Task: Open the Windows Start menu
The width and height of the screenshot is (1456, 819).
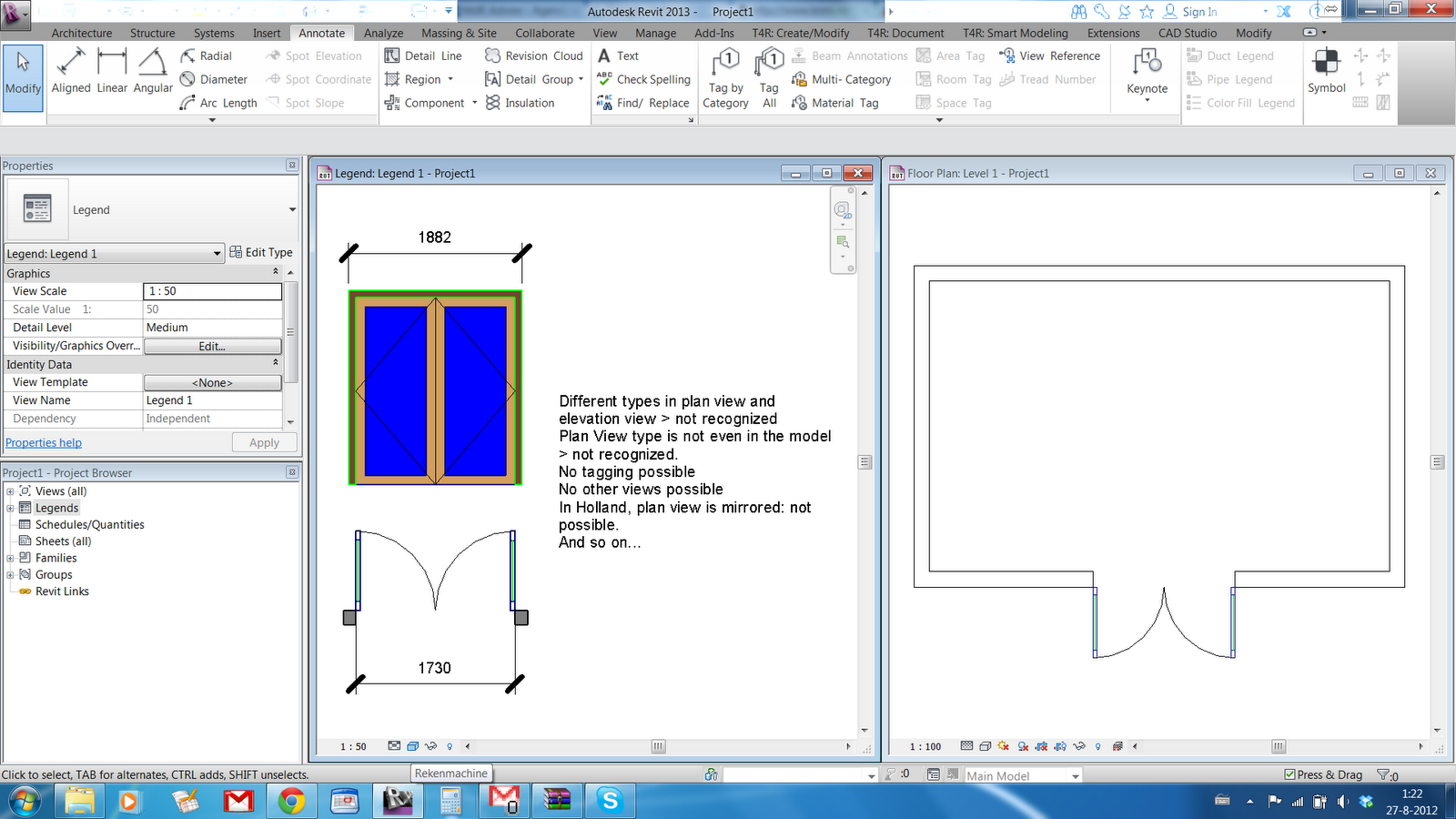Action: point(25,802)
